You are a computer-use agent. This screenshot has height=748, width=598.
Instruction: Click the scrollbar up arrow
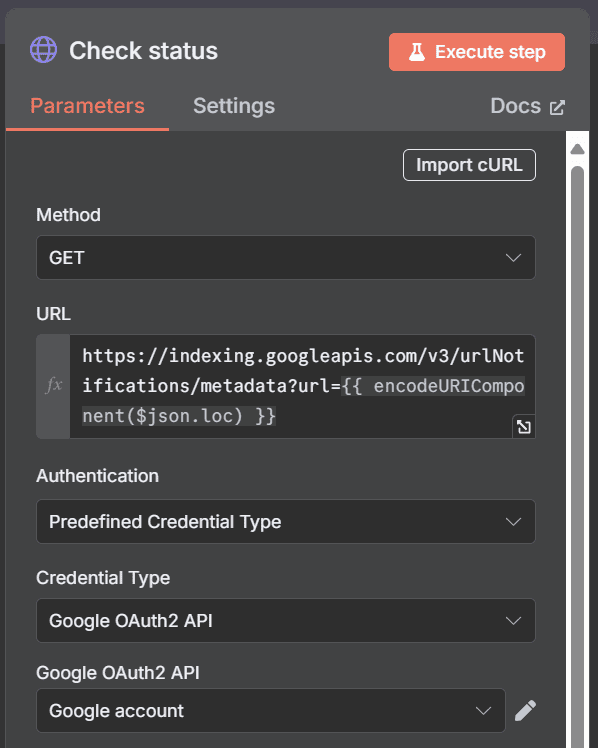point(577,149)
